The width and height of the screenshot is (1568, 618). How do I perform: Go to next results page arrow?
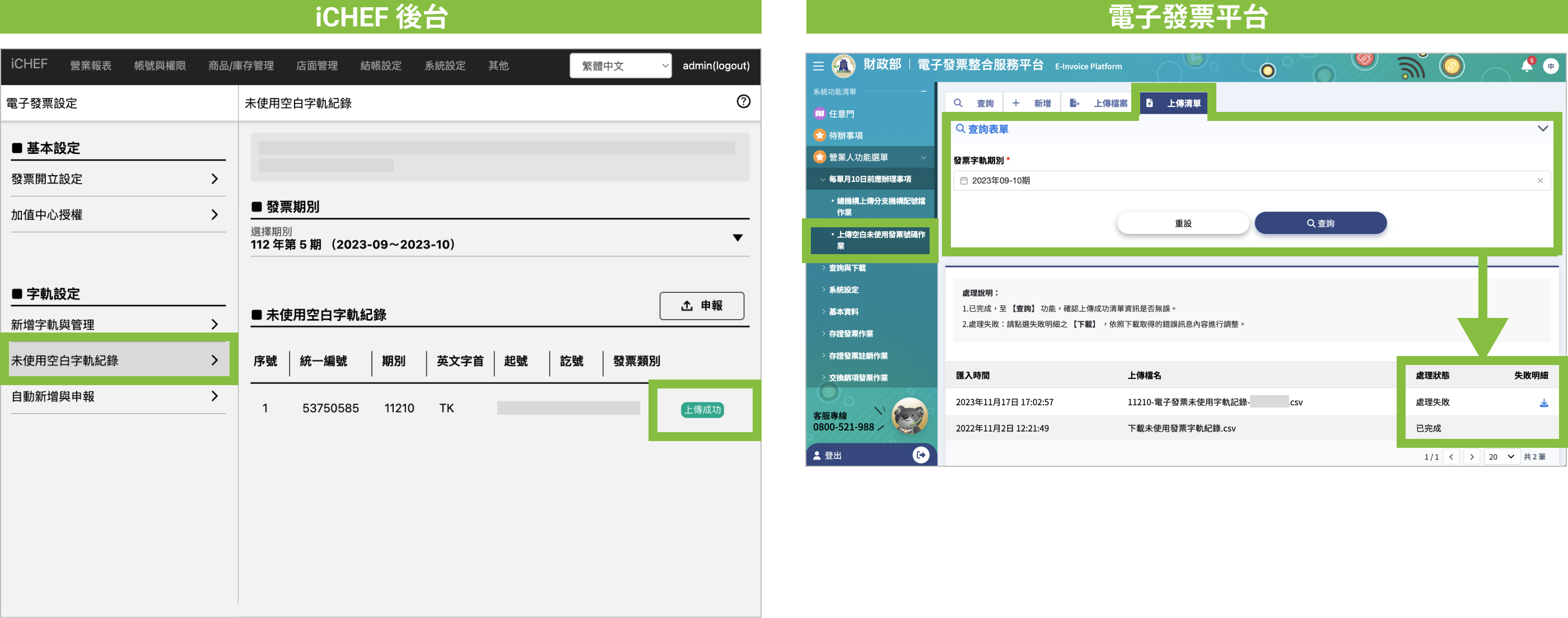[1472, 457]
